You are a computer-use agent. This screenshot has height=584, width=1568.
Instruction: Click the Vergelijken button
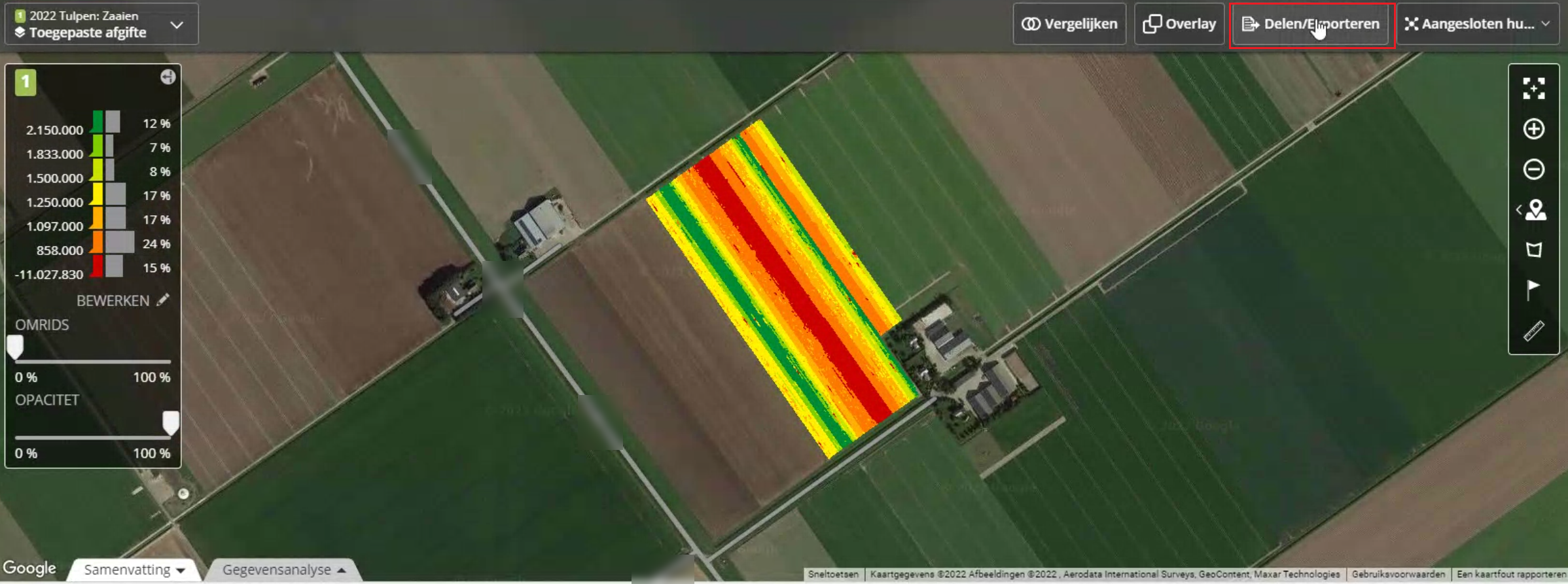pos(1069,24)
